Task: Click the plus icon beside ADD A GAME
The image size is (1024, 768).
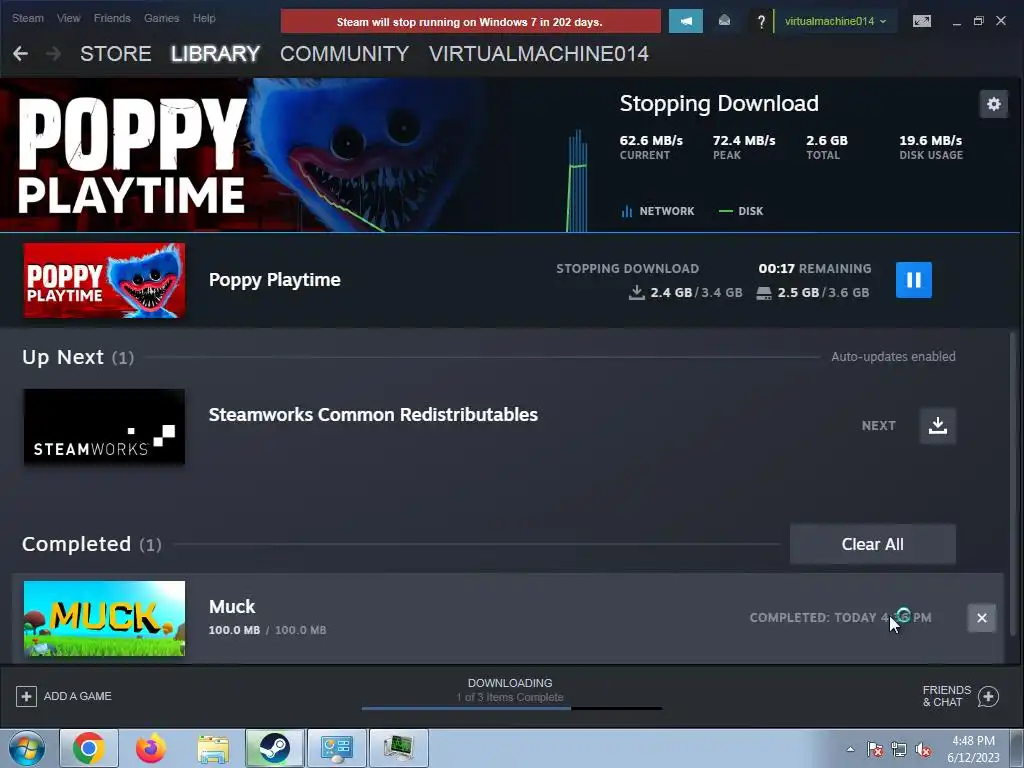Action: pyautogui.click(x=26, y=696)
